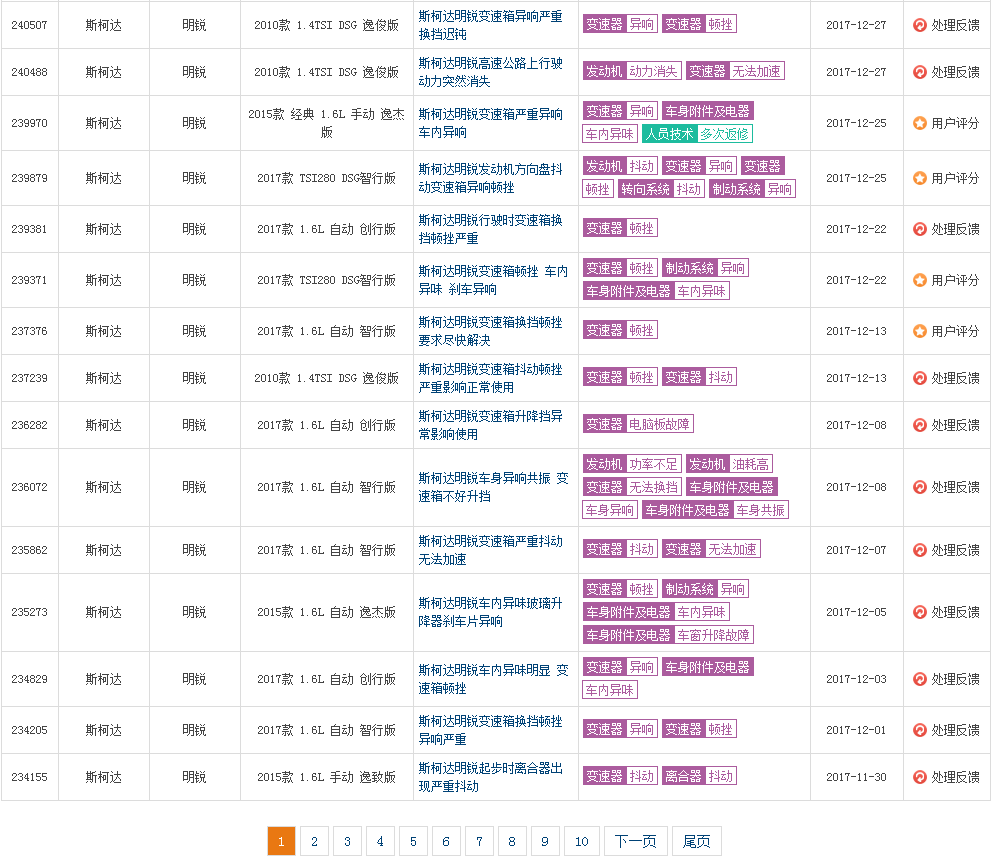991x866 pixels.
Task: Go to page 5 of results
Action: 413,841
